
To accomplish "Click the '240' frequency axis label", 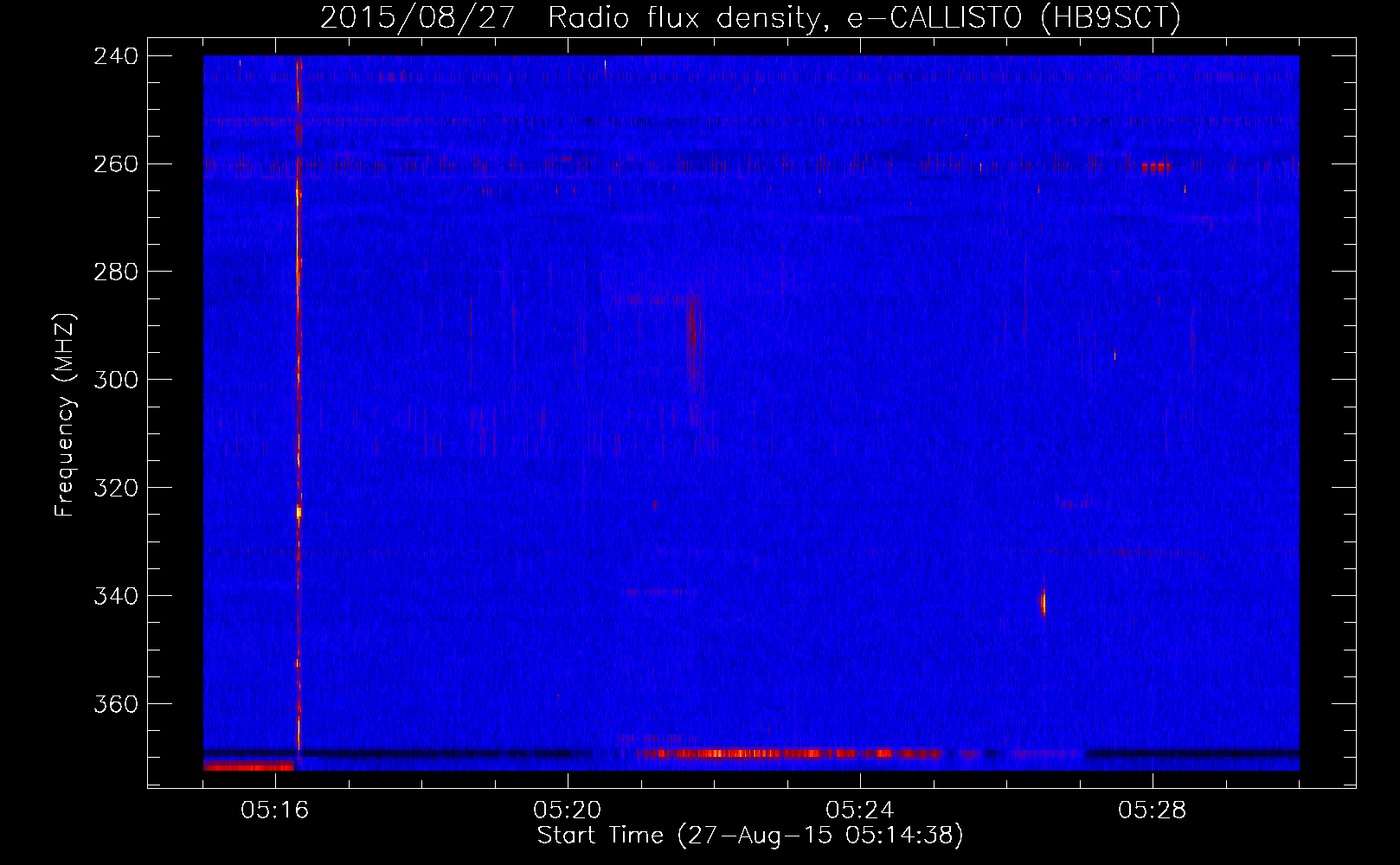I will click(116, 56).
